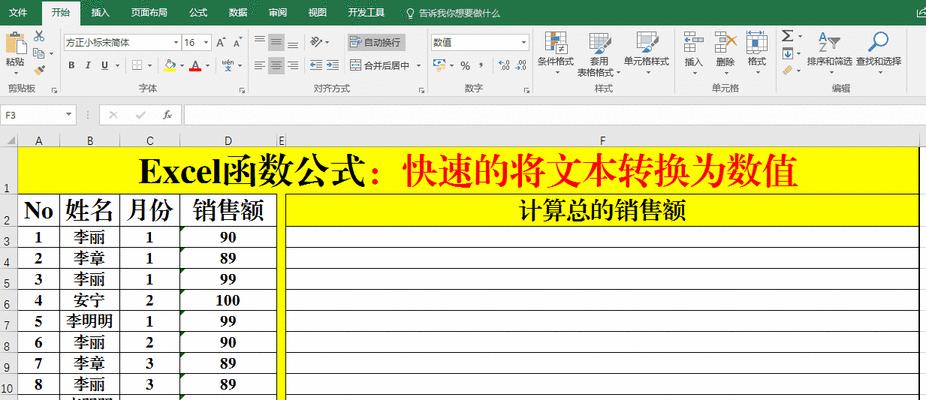Select column F header
The width and height of the screenshot is (926, 400).
coord(602,140)
